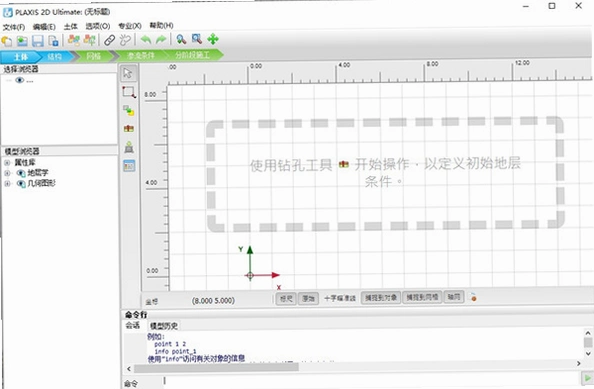
Task: Click the green undo arrow
Action: tap(145, 39)
